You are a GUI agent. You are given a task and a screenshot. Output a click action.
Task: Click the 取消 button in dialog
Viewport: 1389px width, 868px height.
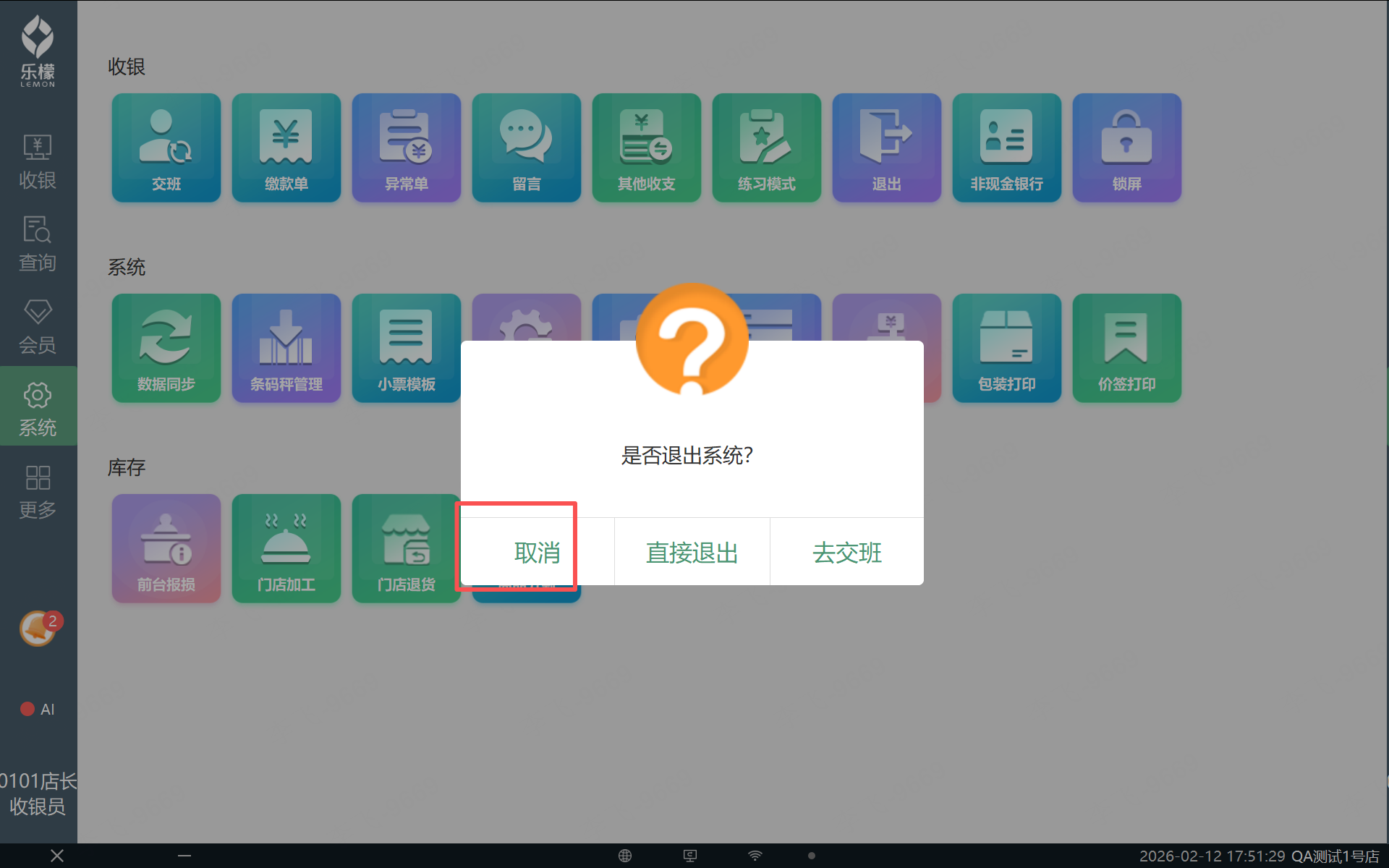tap(537, 552)
